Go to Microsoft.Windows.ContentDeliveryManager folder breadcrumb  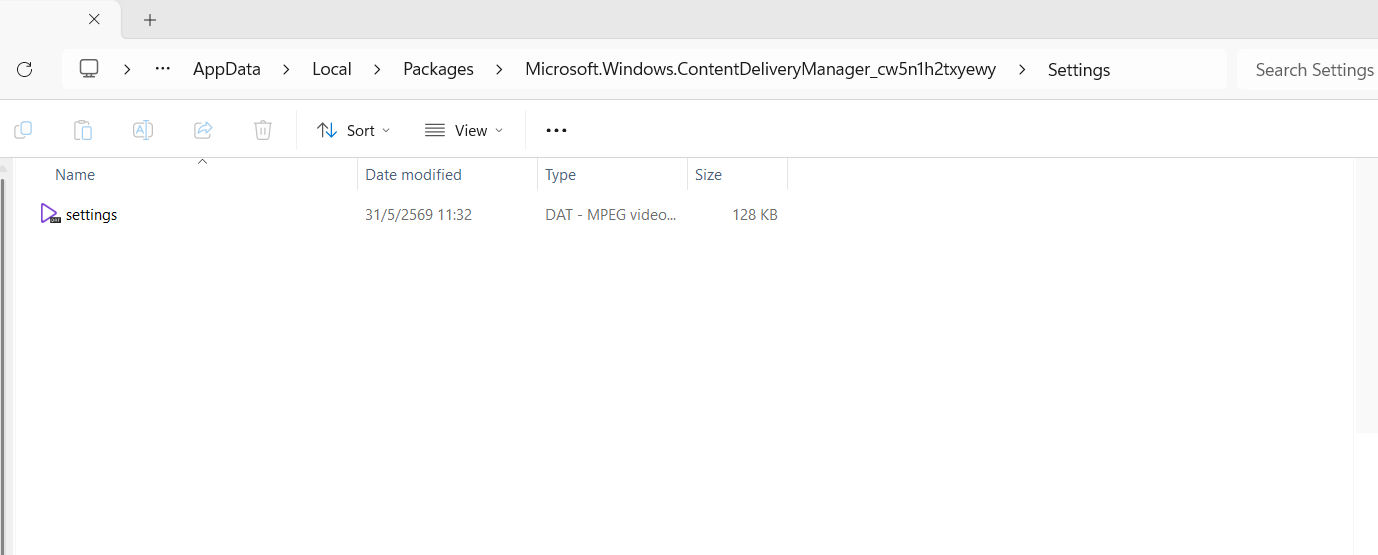click(760, 69)
